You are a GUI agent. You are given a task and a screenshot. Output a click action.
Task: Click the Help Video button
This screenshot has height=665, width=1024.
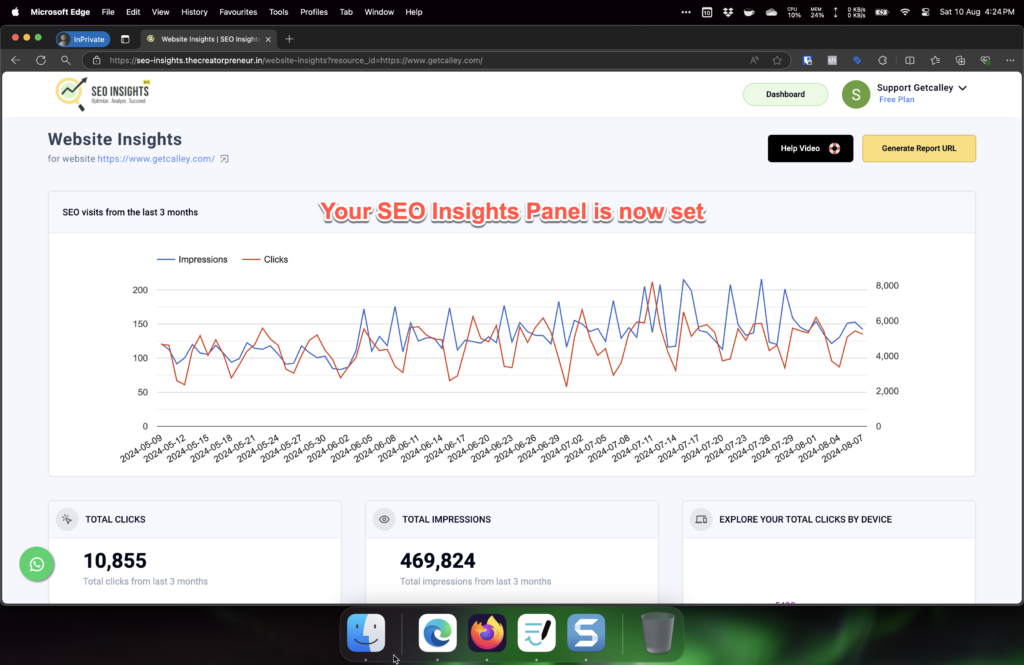pyautogui.click(x=810, y=148)
